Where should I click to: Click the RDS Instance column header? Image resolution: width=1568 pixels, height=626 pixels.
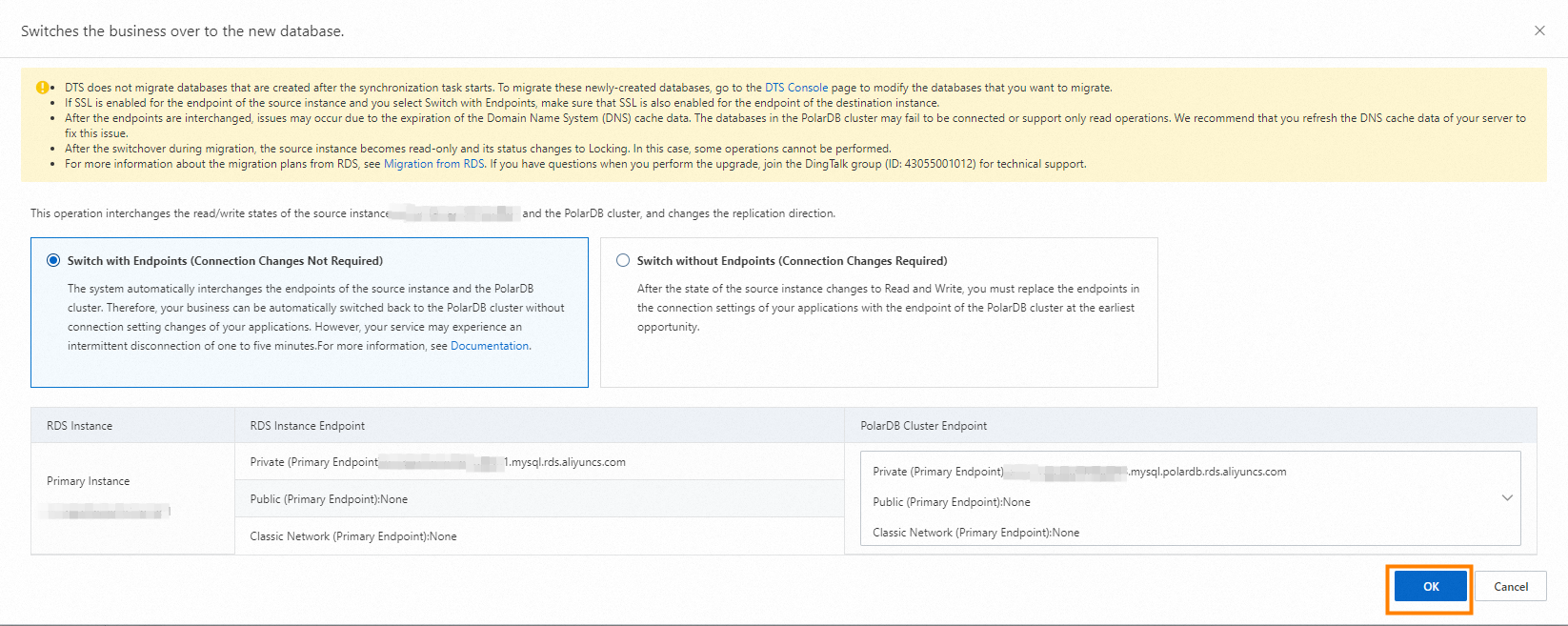tap(133, 426)
